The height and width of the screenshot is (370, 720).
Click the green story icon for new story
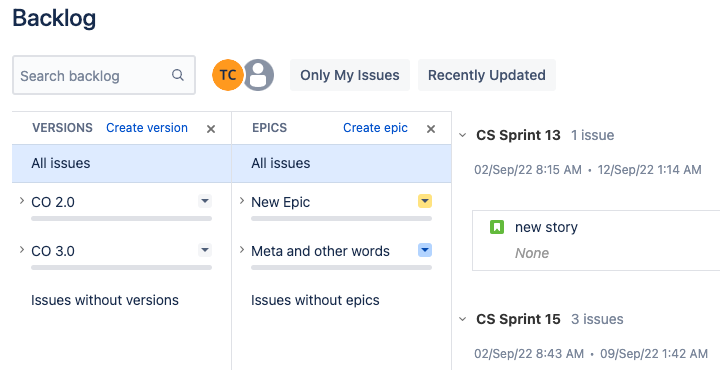[497, 227]
